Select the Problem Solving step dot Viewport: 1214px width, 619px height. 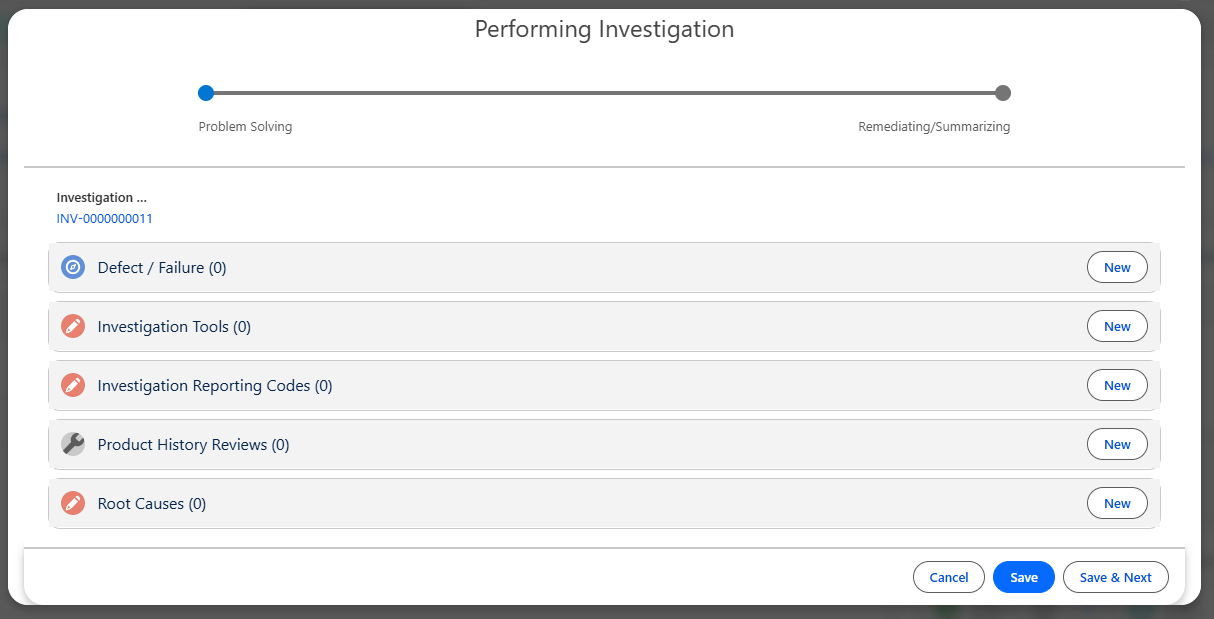[x=206, y=93]
